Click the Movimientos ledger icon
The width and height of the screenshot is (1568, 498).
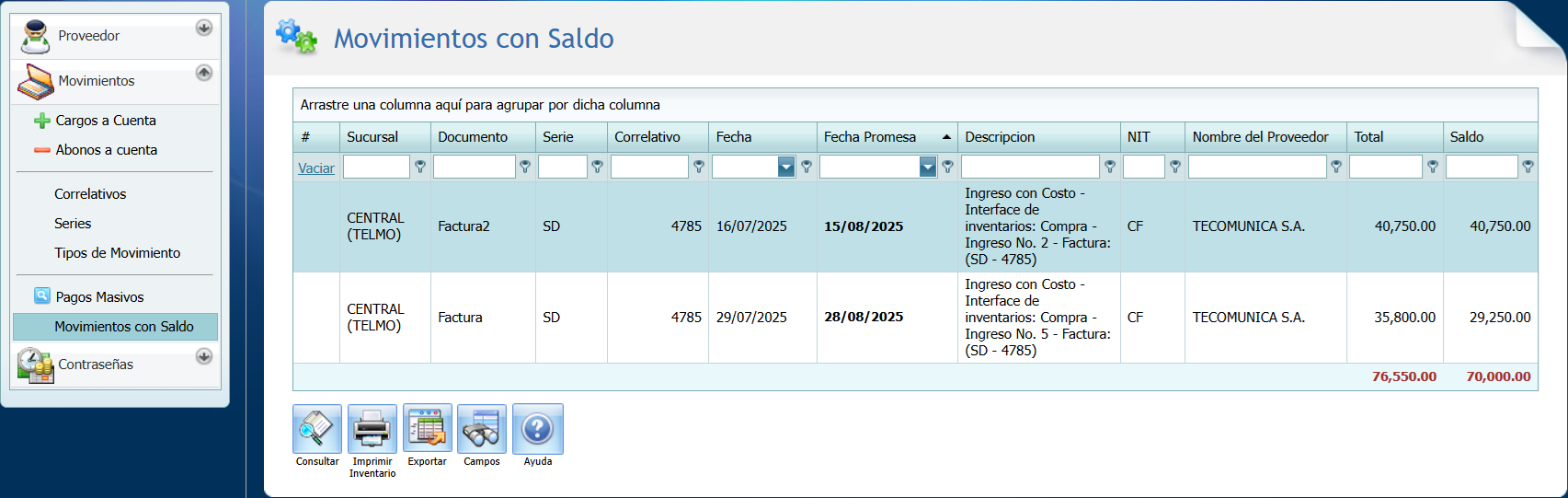35,82
